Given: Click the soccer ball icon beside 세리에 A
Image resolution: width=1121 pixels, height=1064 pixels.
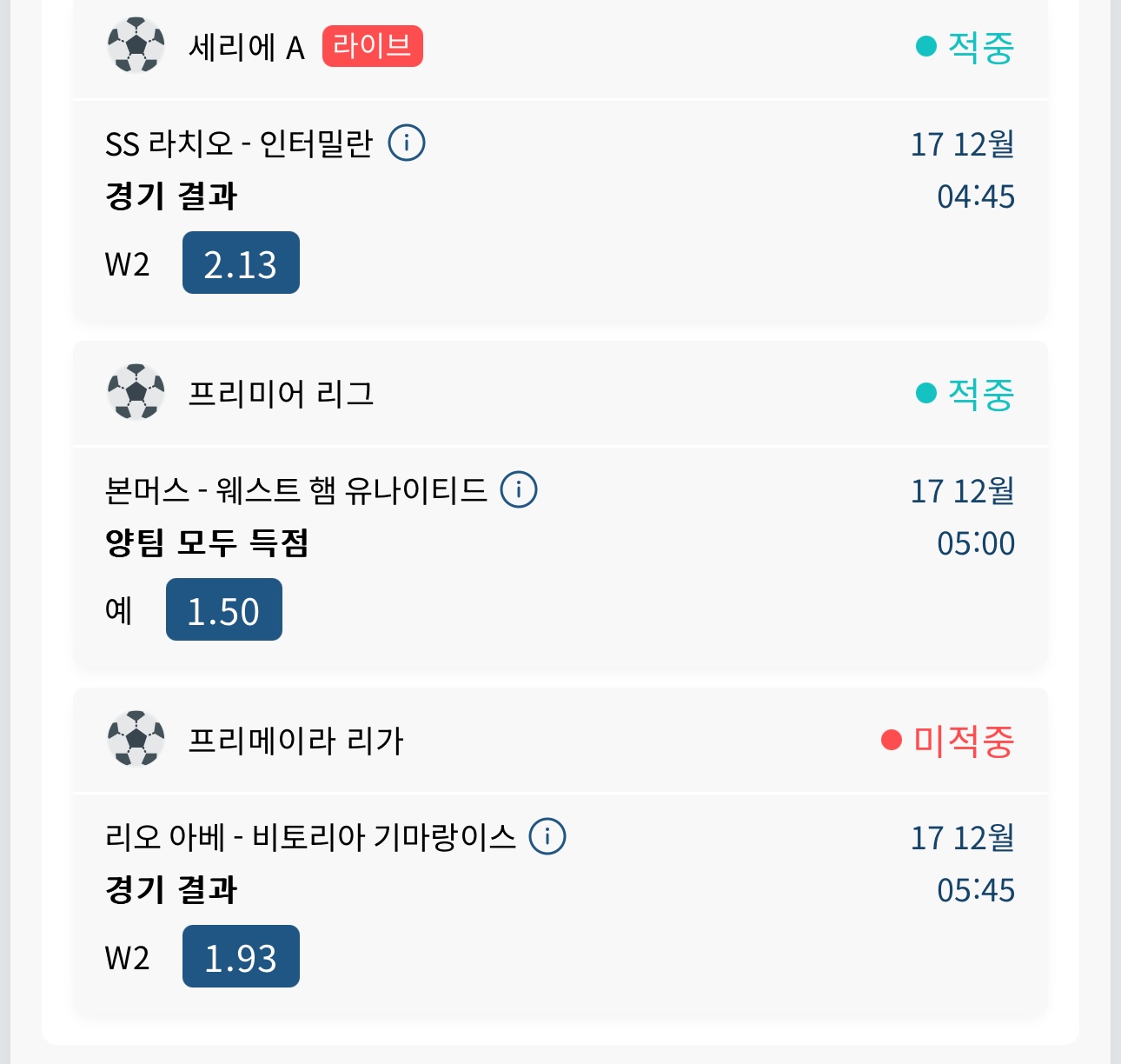Looking at the screenshot, I should tap(136, 45).
